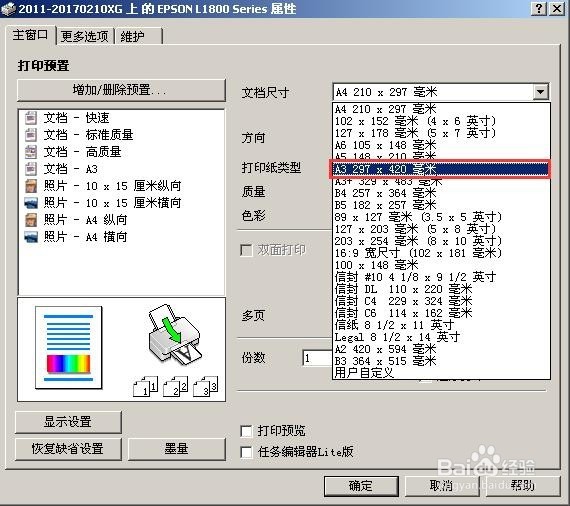This screenshot has height=506, width=570.
Task: Select A2 420 x 594 毫米 size
Action: [x=441, y=349]
